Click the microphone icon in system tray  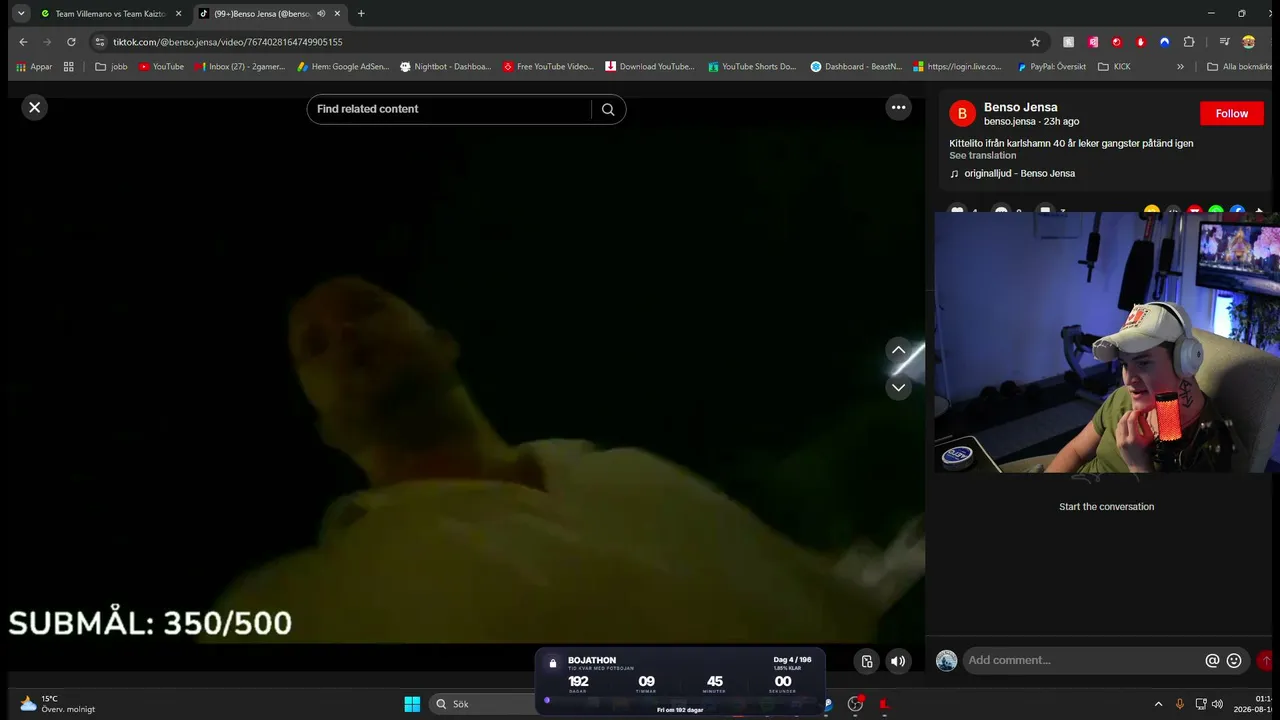point(1180,704)
